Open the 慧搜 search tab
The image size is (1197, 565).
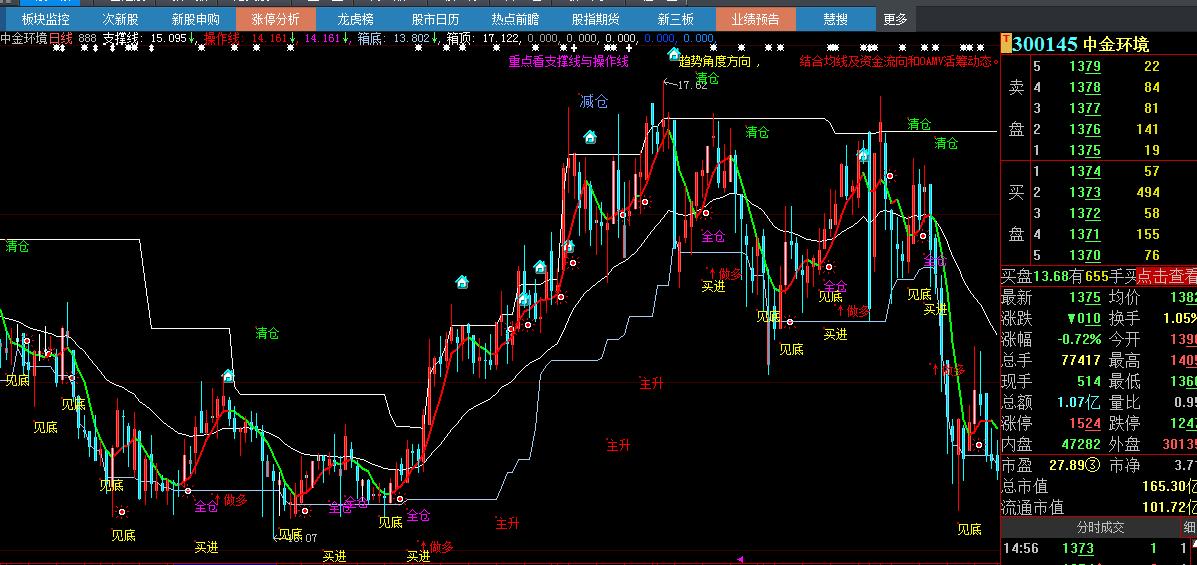tap(835, 19)
